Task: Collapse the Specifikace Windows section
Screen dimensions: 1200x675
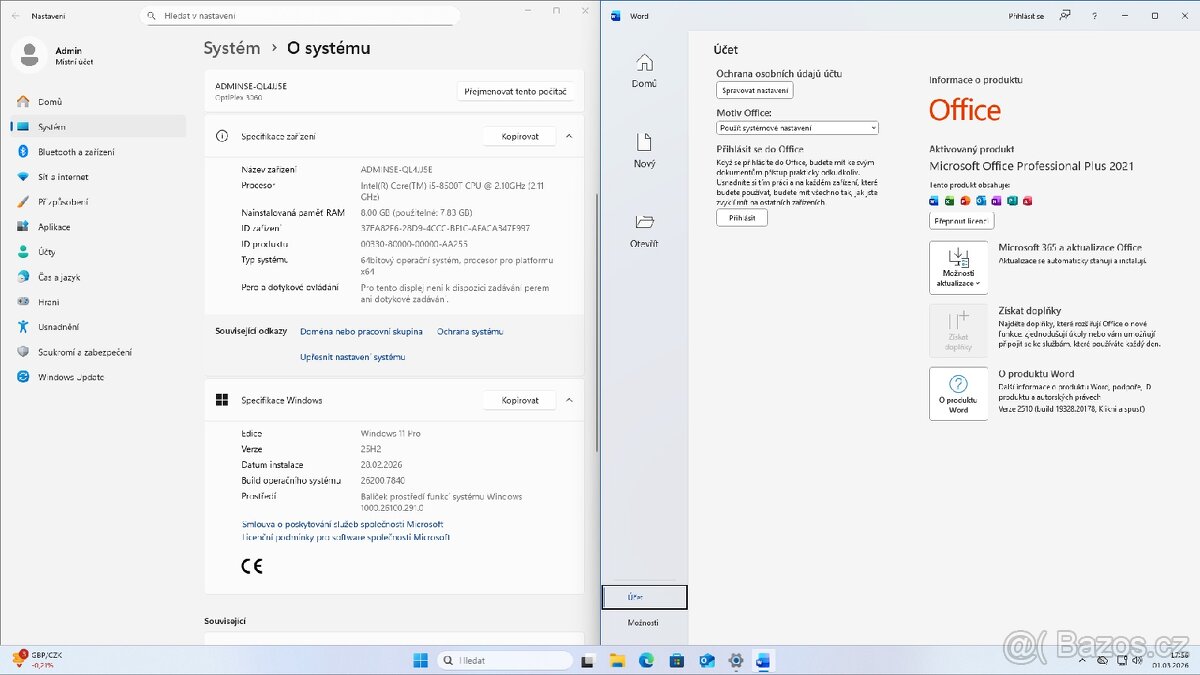Action: (569, 399)
